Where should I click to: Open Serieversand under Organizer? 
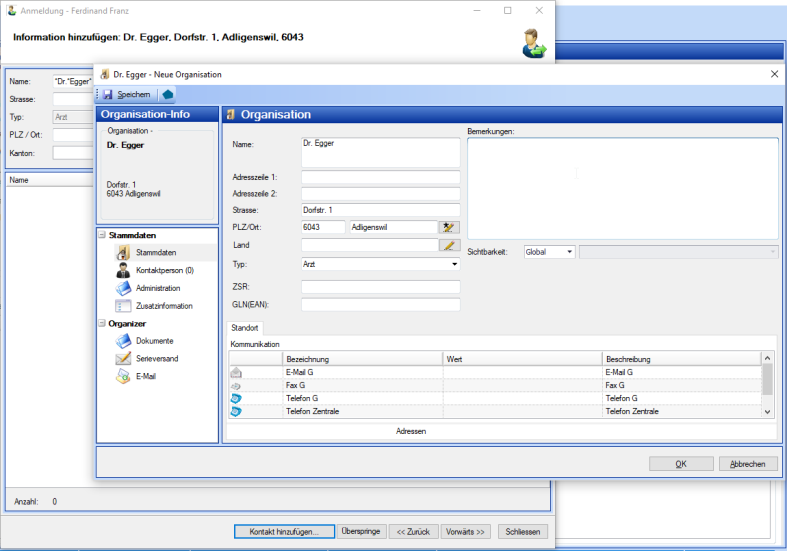pos(157,358)
